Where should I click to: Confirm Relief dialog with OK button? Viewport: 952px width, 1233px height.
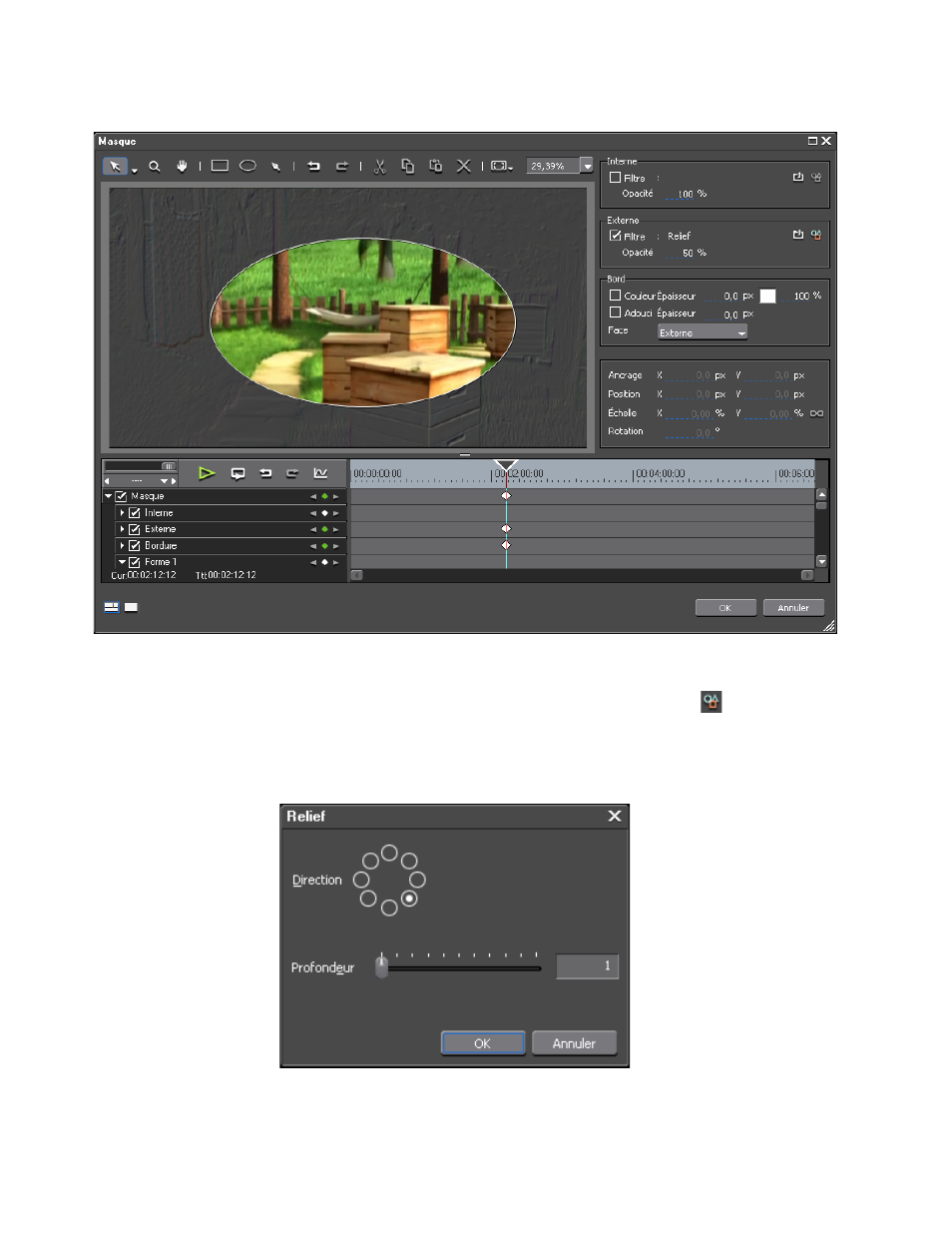(483, 1043)
